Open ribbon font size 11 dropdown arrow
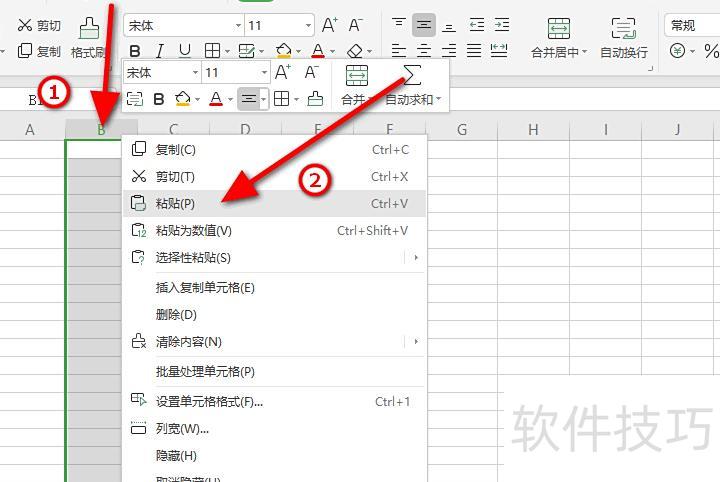 (308, 26)
